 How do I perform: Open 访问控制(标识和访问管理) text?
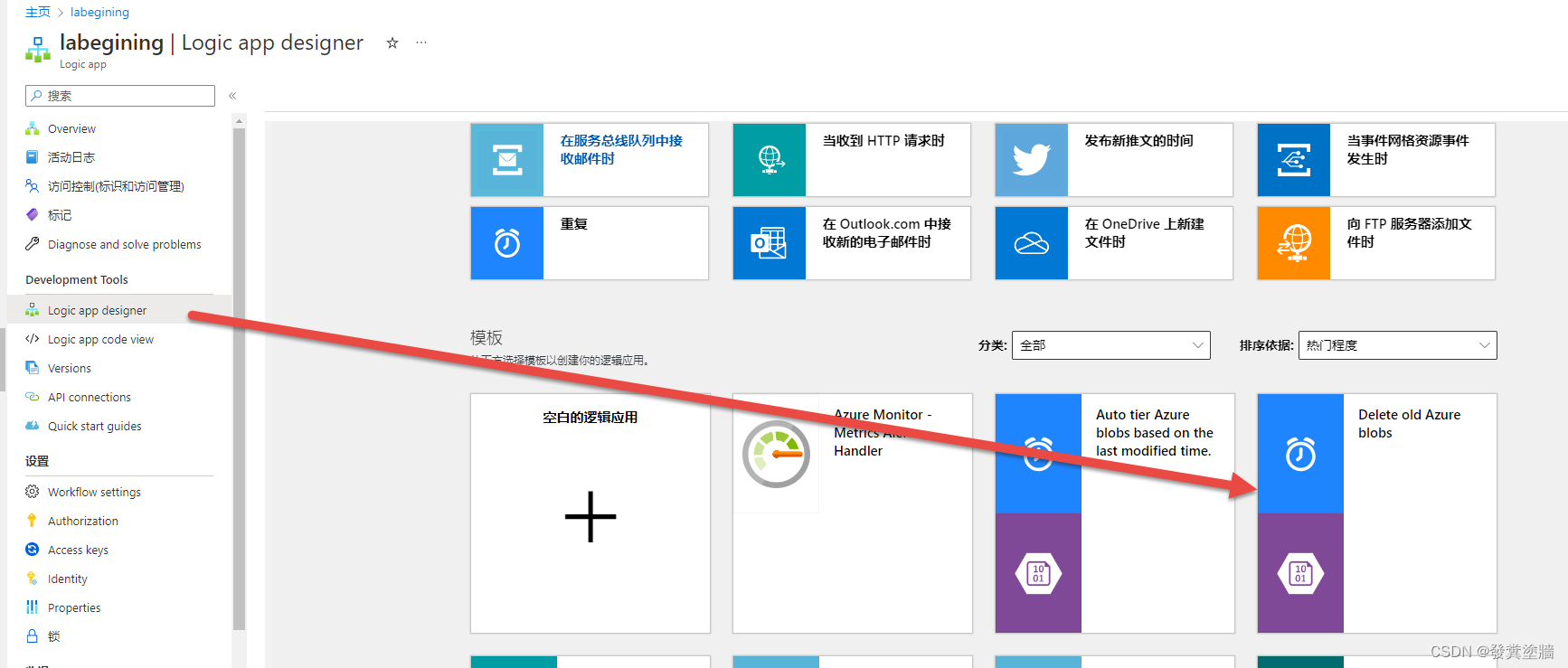pos(116,186)
